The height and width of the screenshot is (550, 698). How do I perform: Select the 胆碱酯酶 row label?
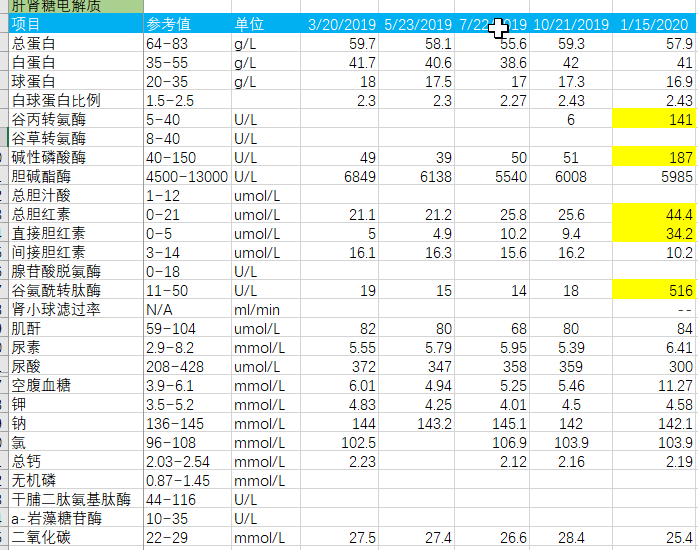click(41, 177)
